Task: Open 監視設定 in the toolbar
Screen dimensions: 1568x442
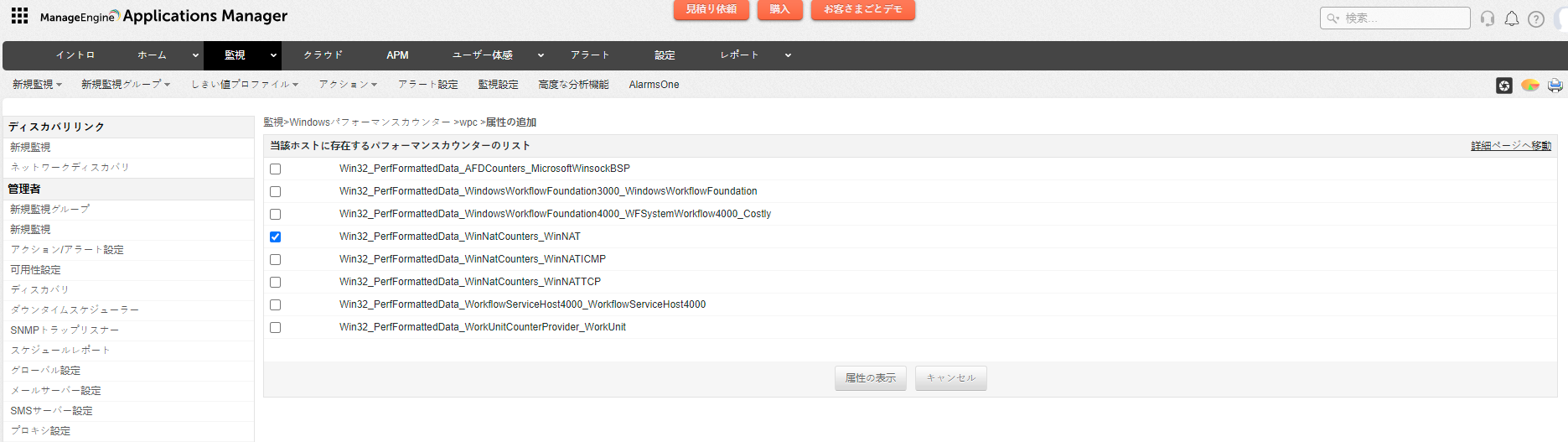Action: (498, 85)
